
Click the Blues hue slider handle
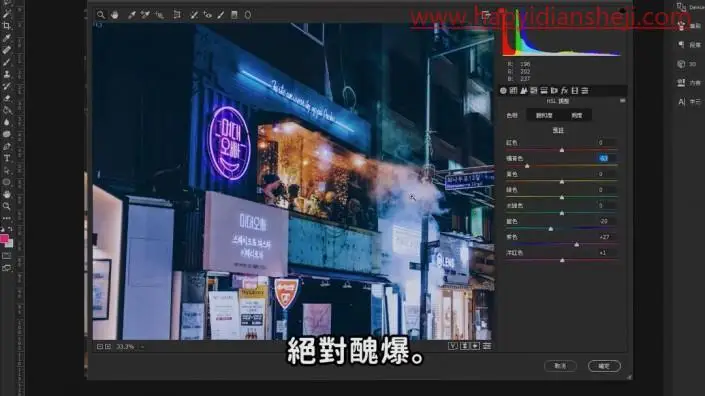pos(551,229)
